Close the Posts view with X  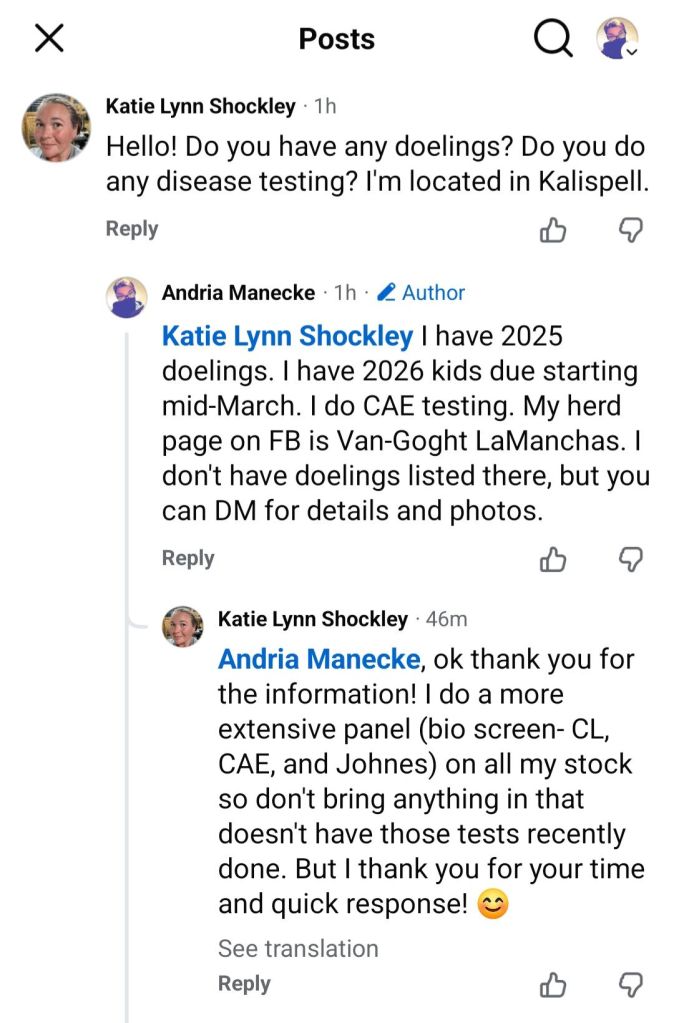pyautogui.click(x=49, y=39)
